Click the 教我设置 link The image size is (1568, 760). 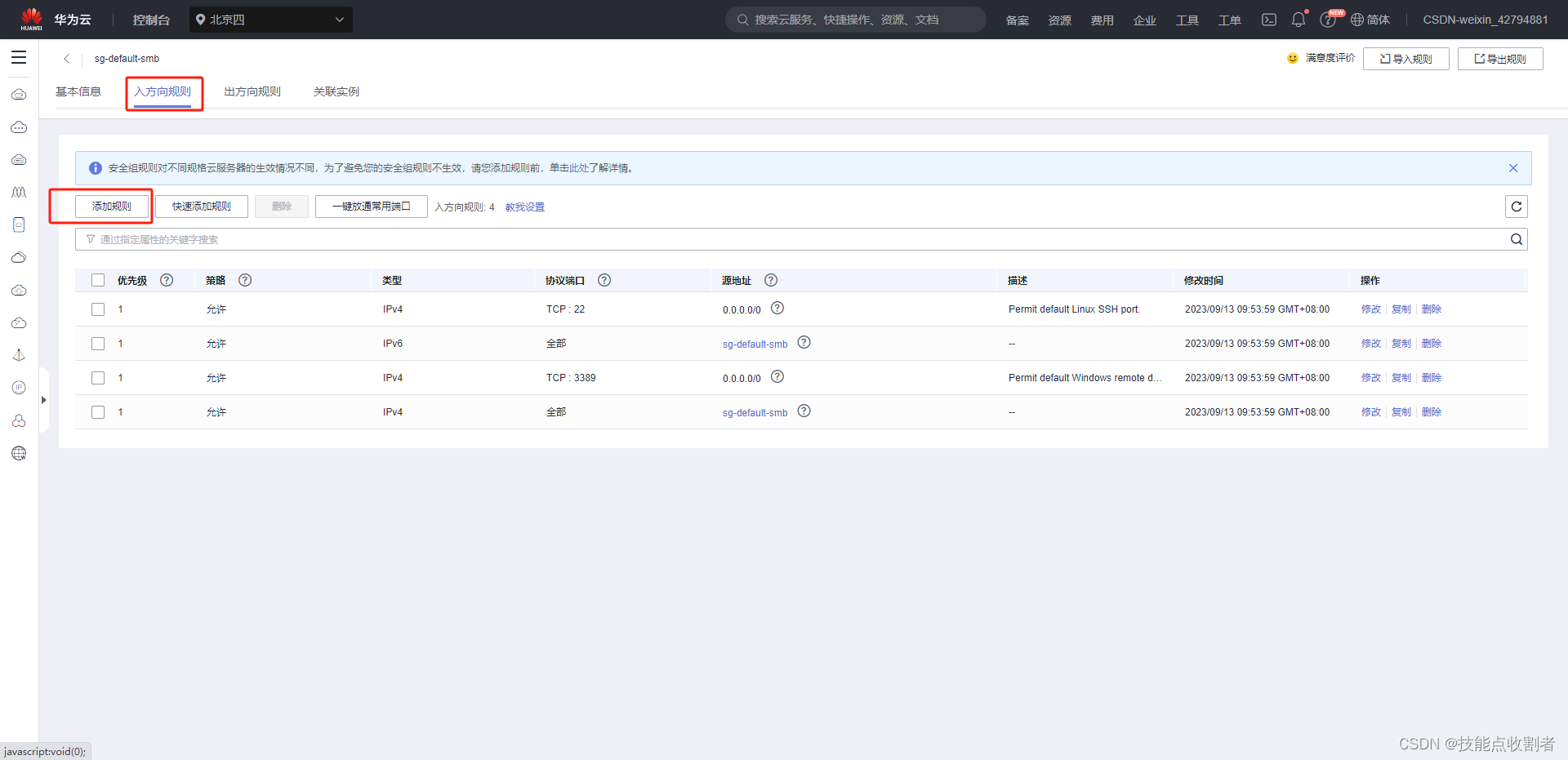point(525,207)
